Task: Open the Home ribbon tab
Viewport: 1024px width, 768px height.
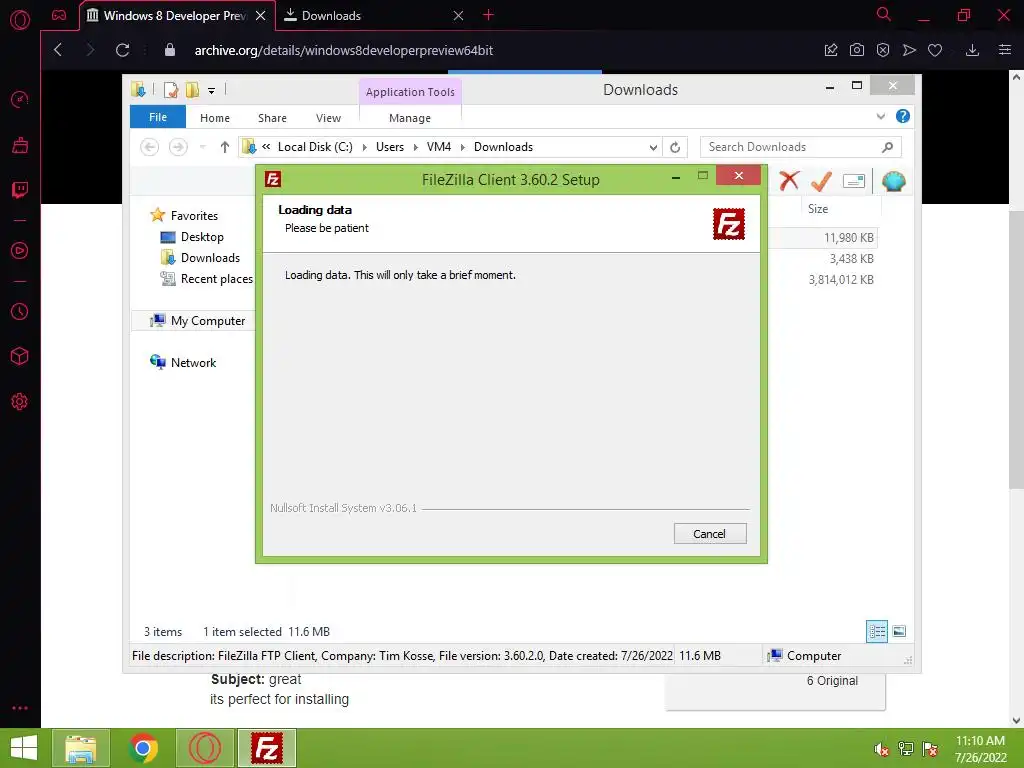Action: coord(215,118)
